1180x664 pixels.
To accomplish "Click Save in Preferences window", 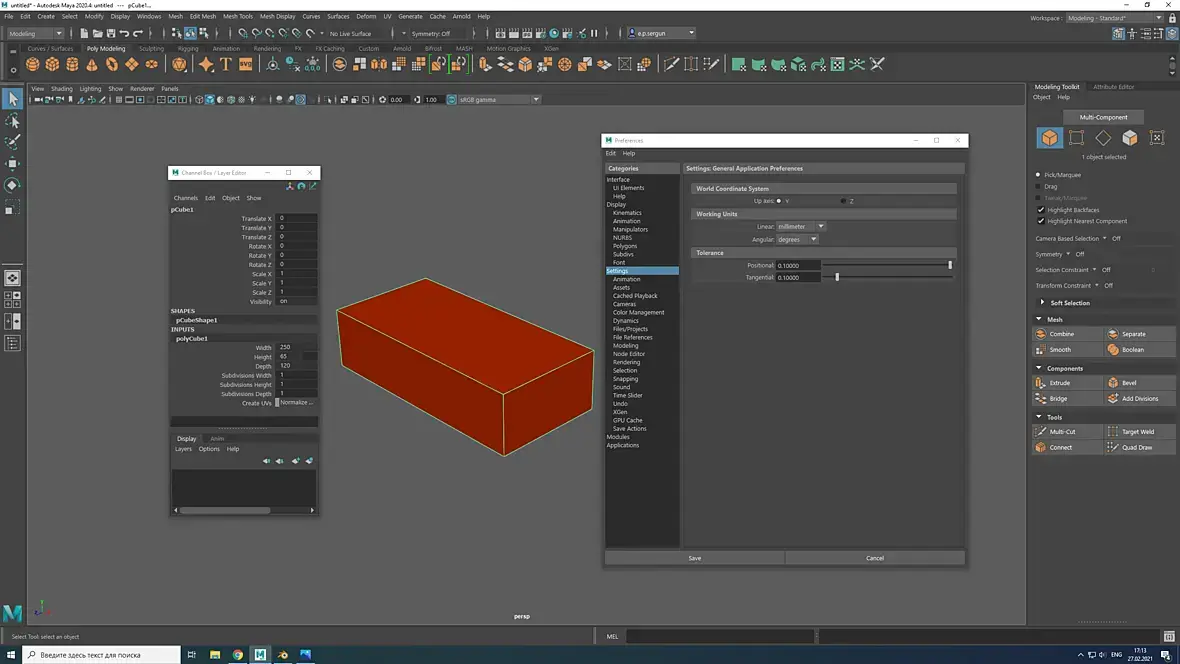I will (x=694, y=558).
